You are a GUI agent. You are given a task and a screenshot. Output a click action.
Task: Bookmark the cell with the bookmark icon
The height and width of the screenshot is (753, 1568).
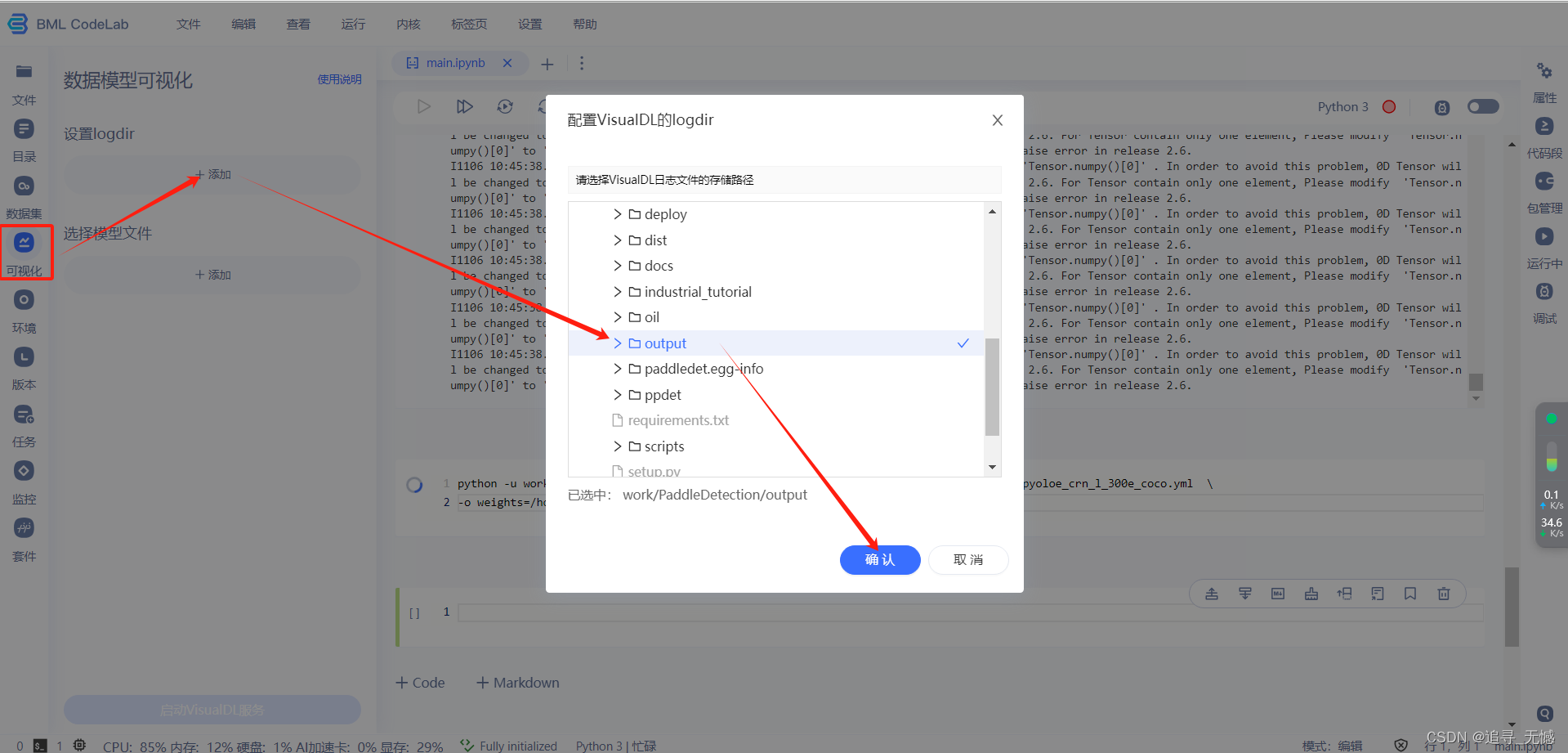[x=1410, y=594]
